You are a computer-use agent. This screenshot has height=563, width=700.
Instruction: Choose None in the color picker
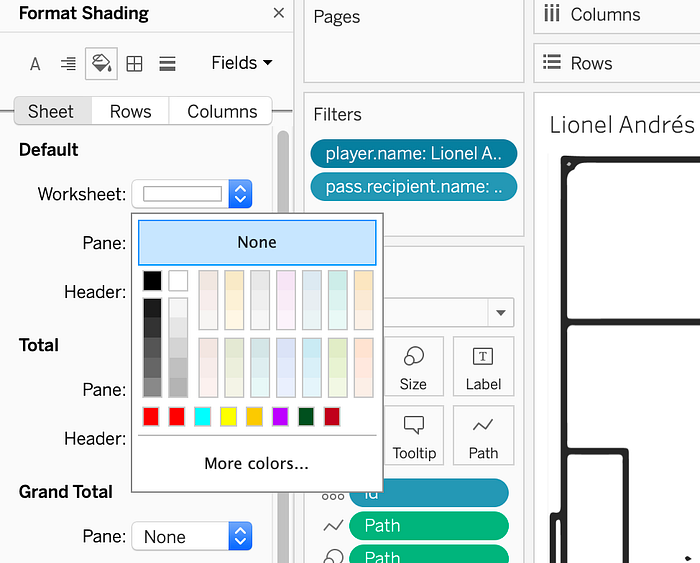pos(257,242)
